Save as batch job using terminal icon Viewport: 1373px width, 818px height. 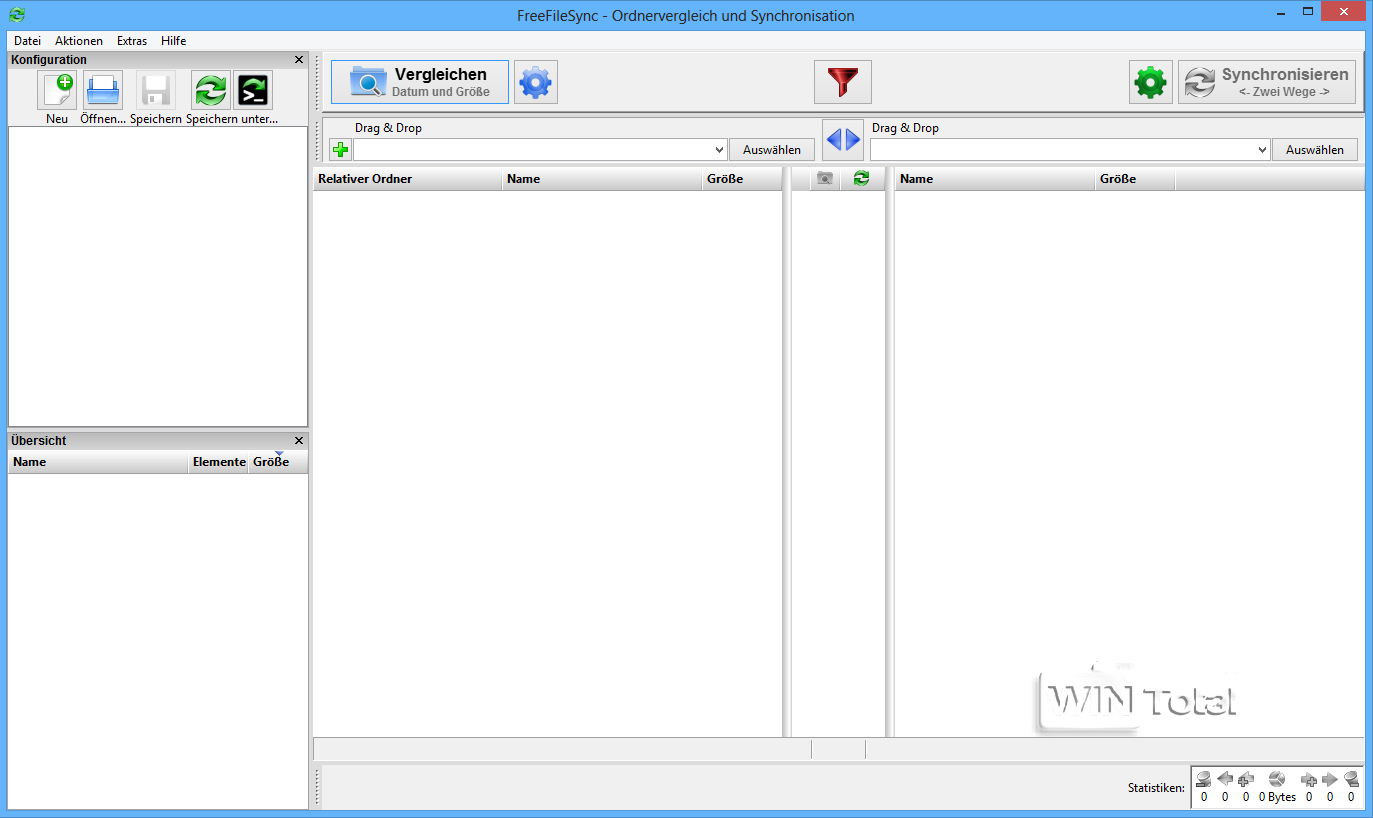click(x=253, y=91)
